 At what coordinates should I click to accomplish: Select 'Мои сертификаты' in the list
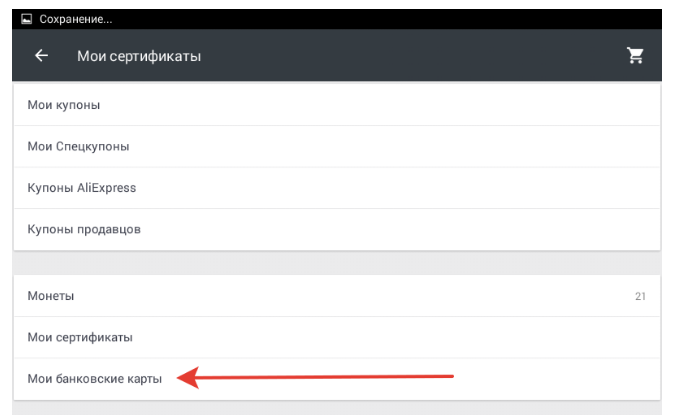coord(80,338)
